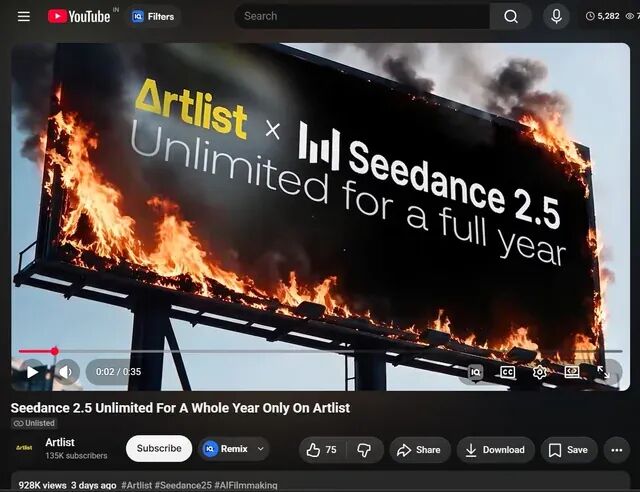The image size is (640, 492).
Task: Enter full screen mode
Action: point(603,372)
